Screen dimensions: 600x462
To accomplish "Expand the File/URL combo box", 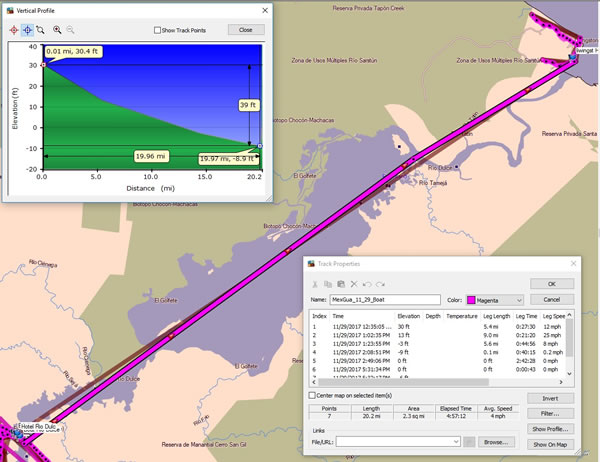I will point(456,442).
